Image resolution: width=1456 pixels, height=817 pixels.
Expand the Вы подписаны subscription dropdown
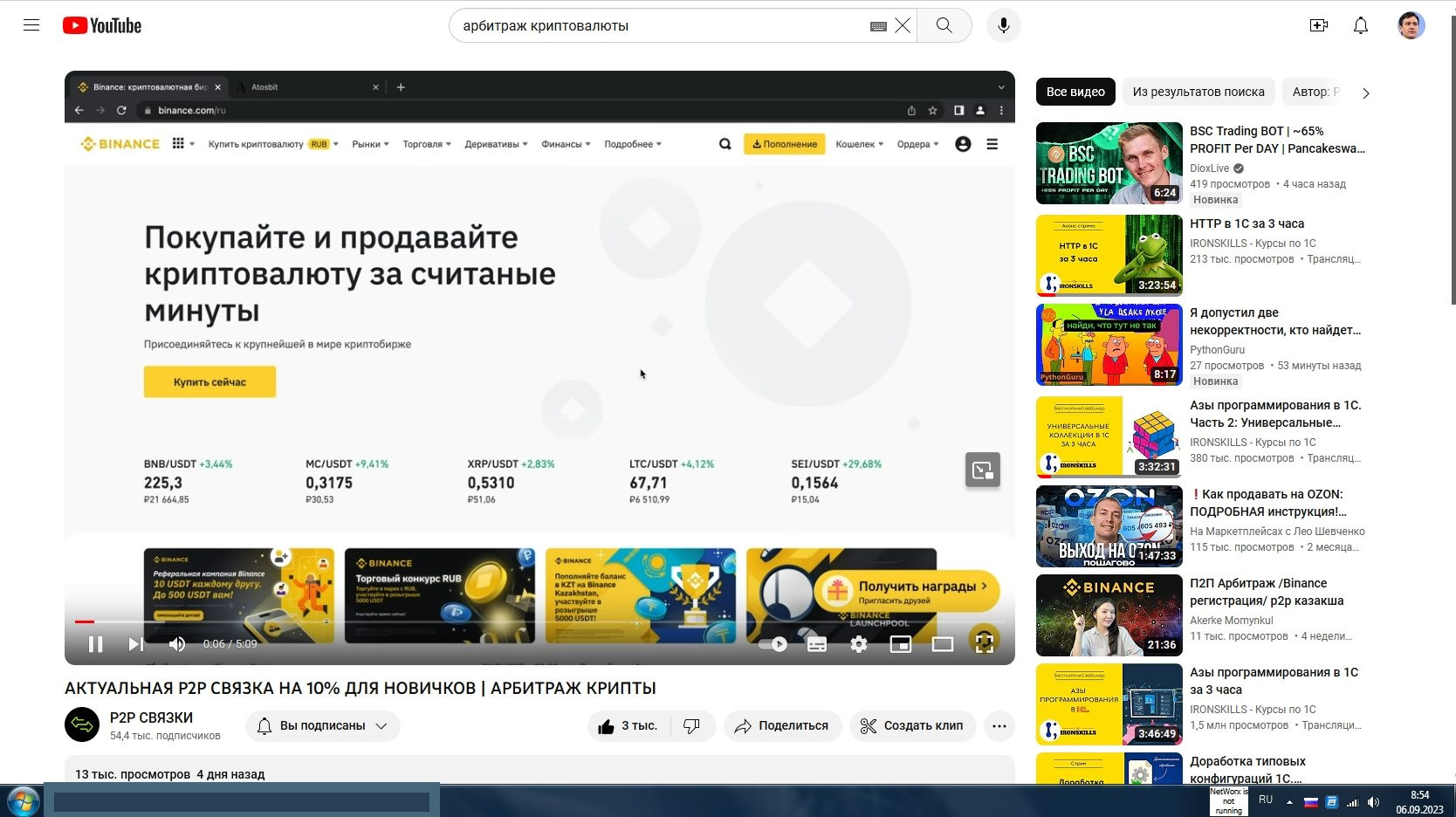coord(322,726)
